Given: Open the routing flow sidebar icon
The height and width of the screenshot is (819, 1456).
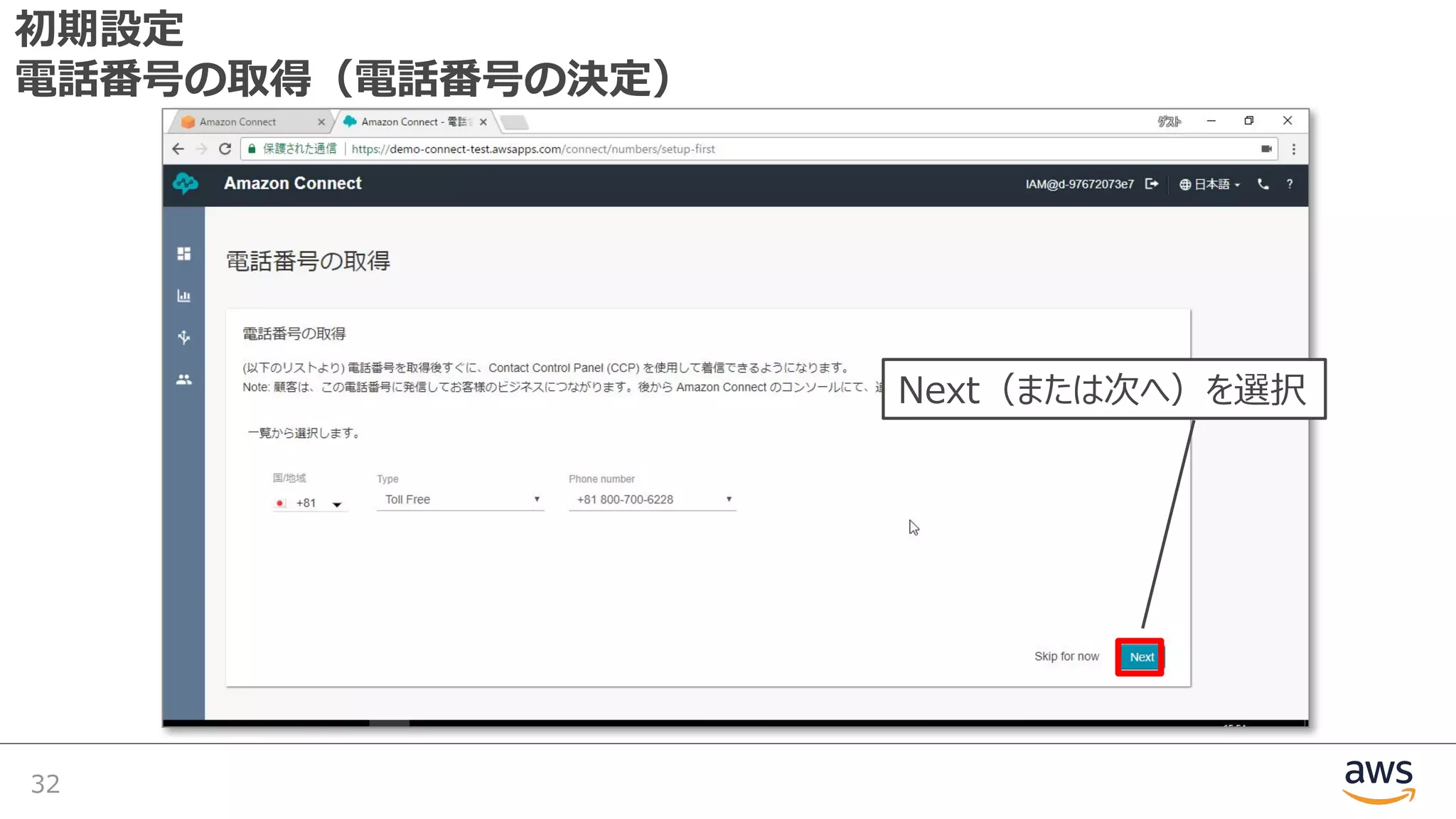Looking at the screenshot, I should [184, 337].
